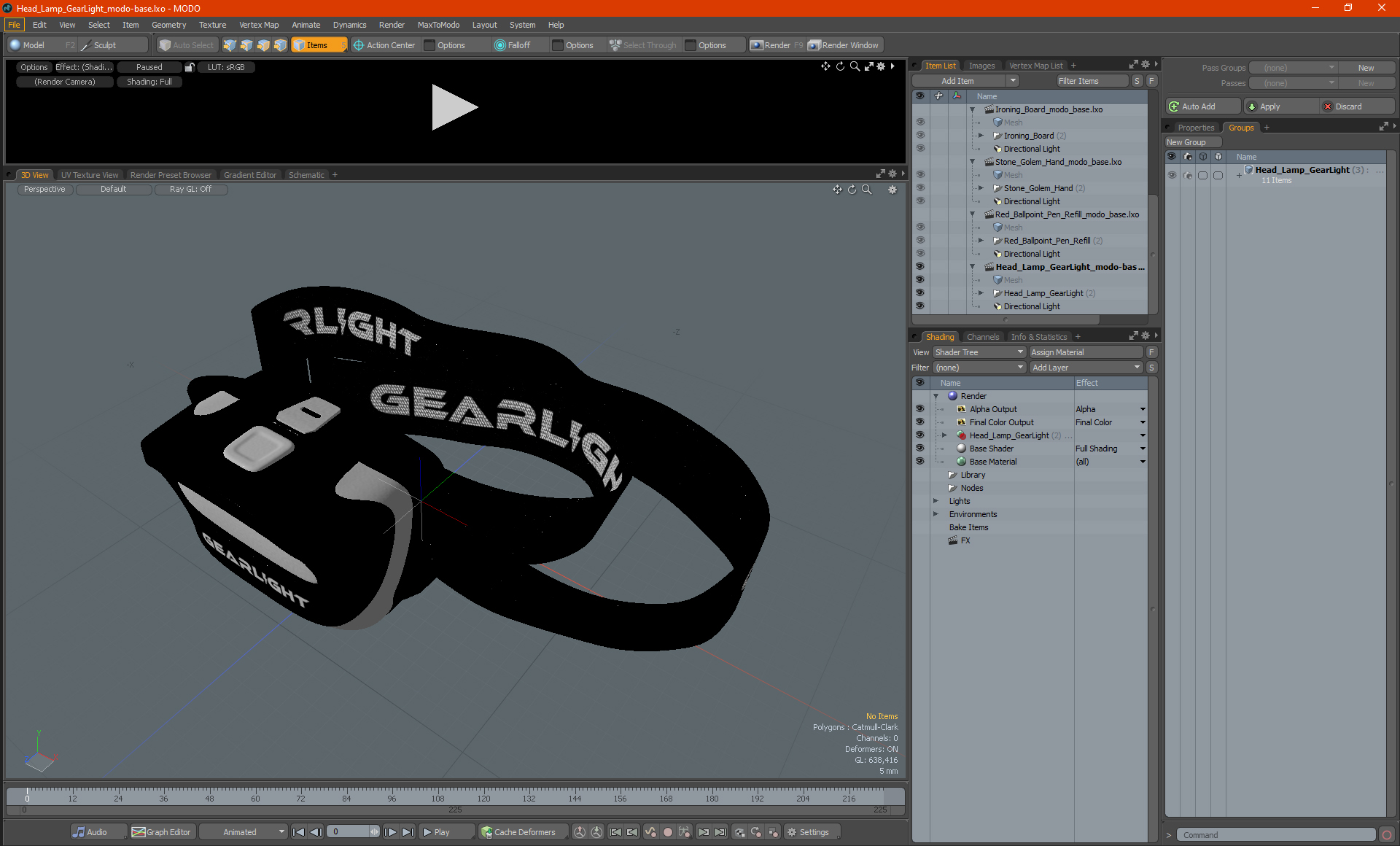
Task: Select the Edges selection mode cube icon
Action: pyautogui.click(x=246, y=45)
